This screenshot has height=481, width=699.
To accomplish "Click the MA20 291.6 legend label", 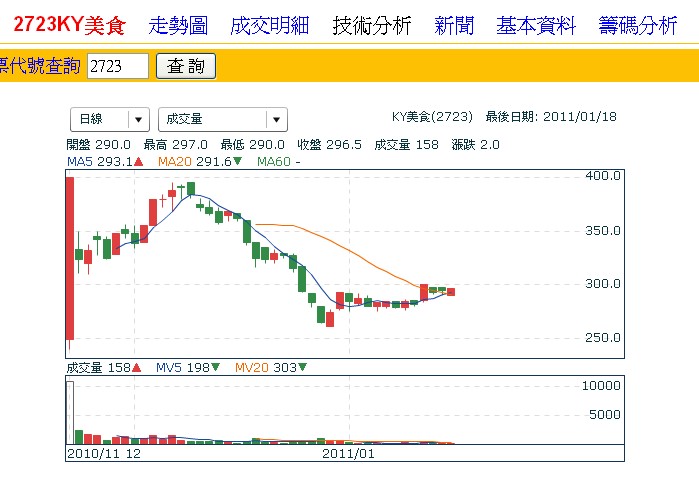I will (200, 161).
